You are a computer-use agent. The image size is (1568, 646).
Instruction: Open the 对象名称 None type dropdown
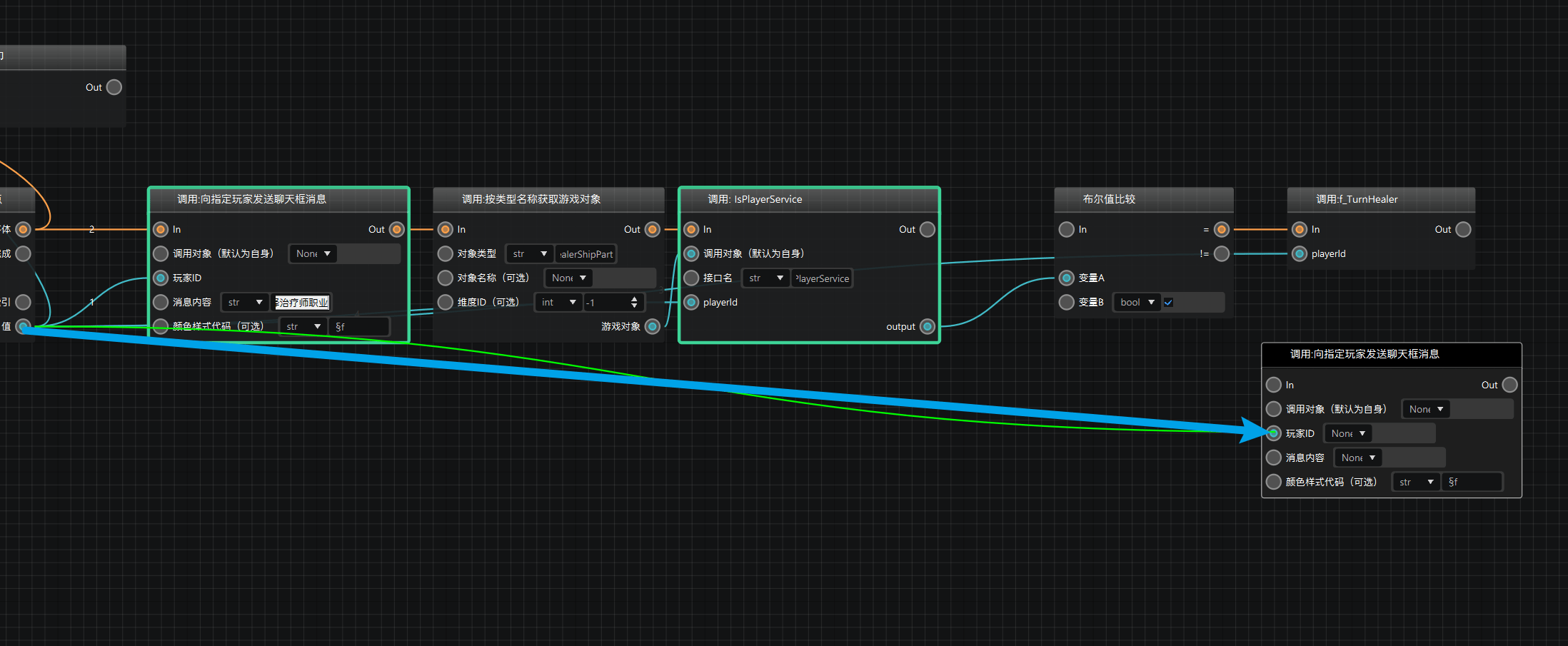568,278
